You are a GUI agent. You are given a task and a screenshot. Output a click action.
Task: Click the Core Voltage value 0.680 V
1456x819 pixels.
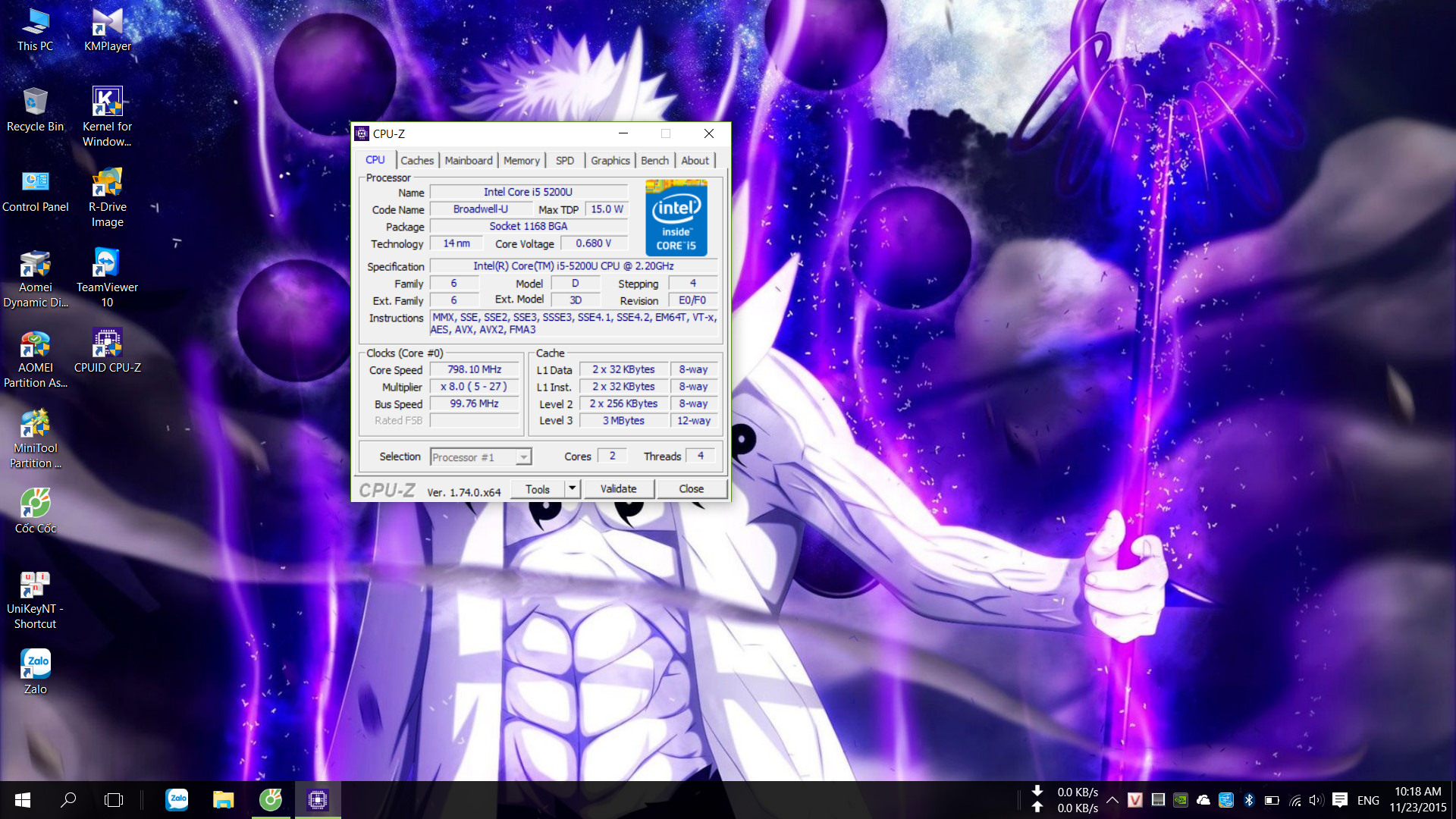click(x=594, y=243)
